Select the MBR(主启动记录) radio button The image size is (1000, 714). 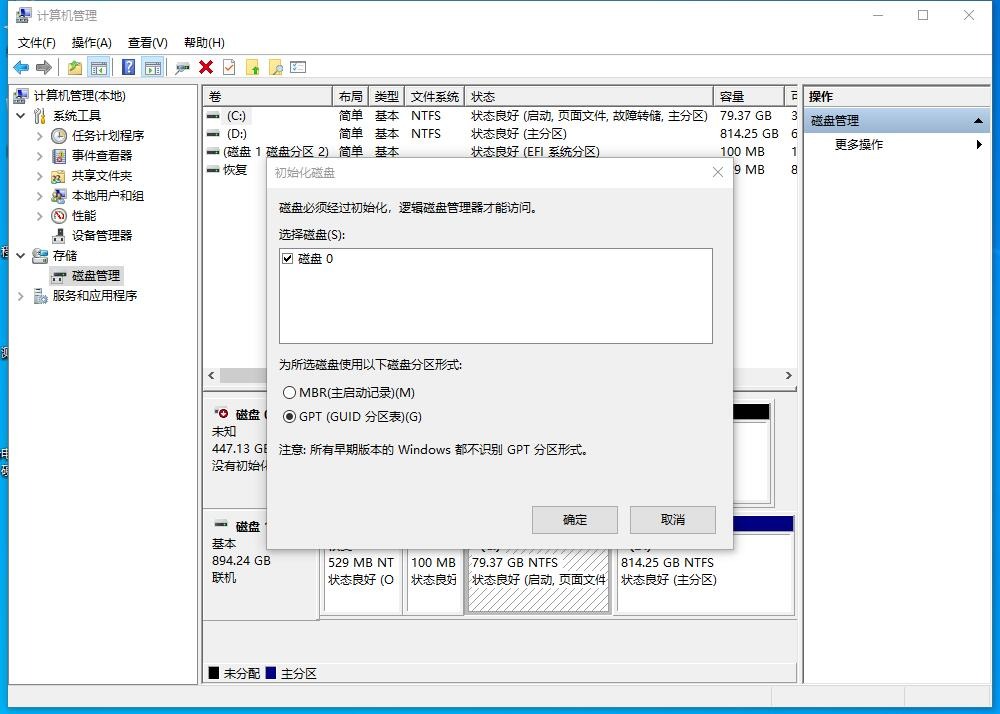point(290,392)
